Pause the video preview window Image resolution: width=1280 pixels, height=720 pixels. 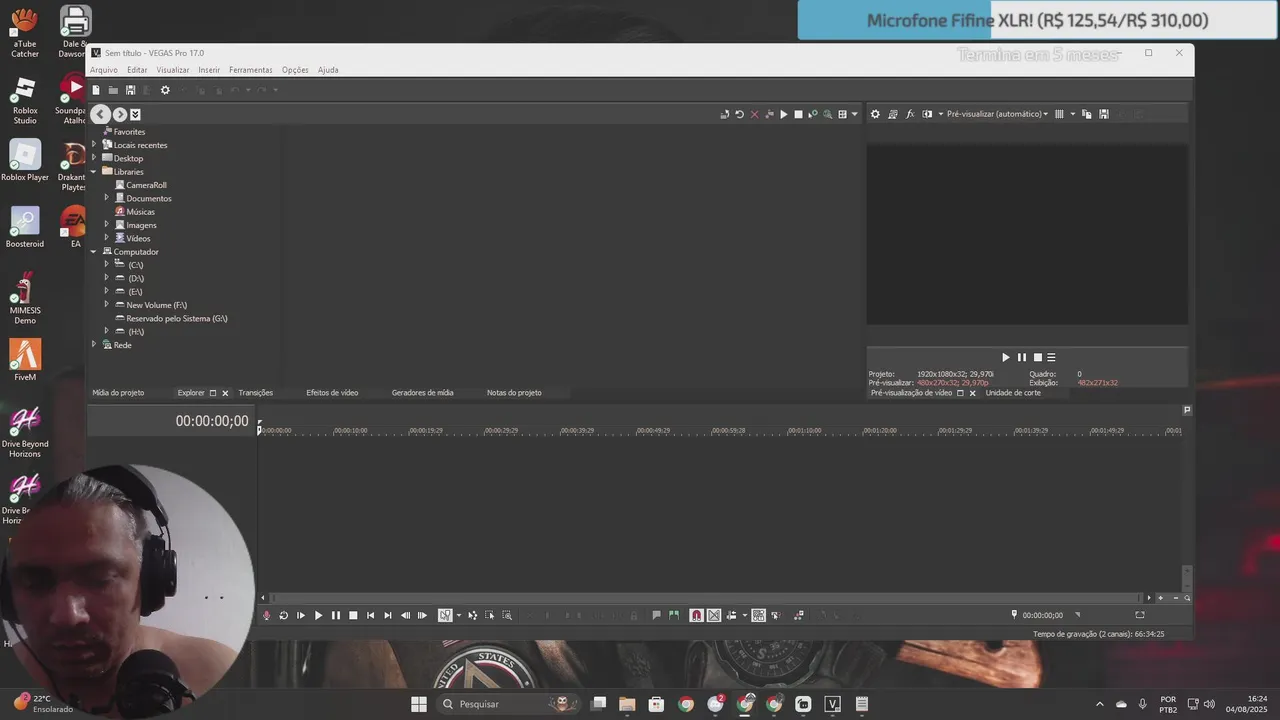1021,357
